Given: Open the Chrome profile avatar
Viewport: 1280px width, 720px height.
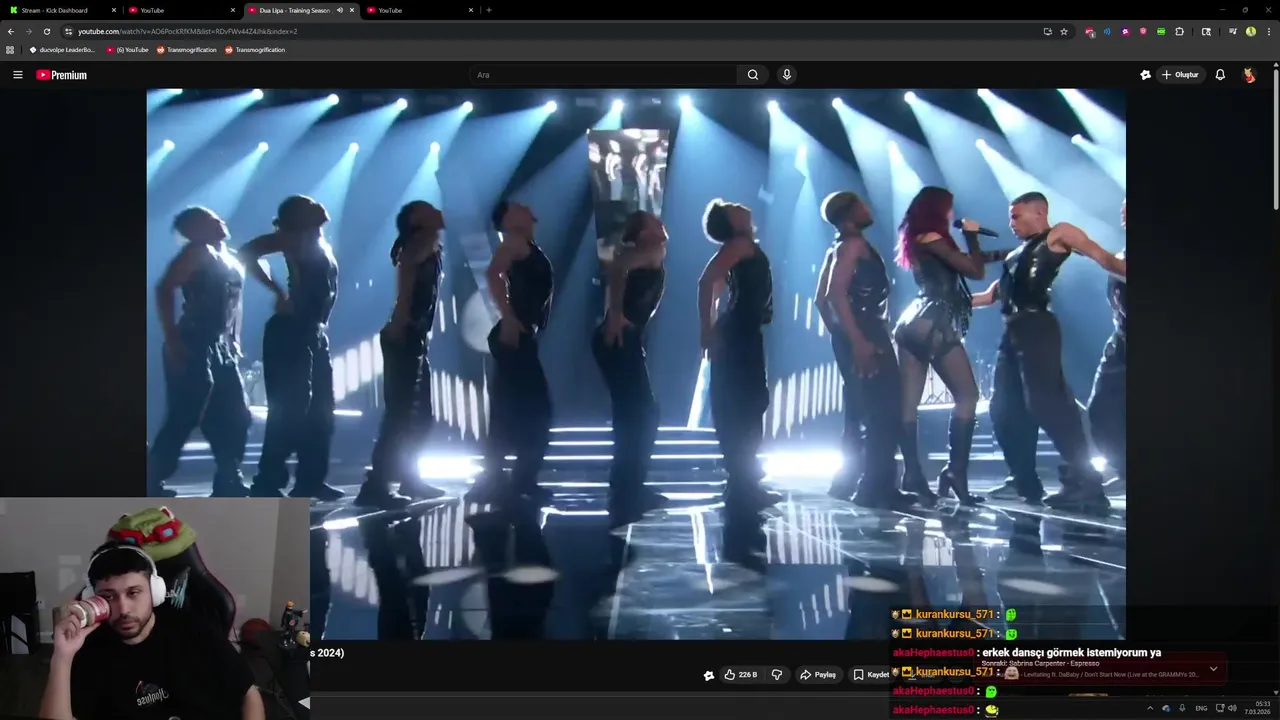Looking at the screenshot, I should click(x=1251, y=31).
